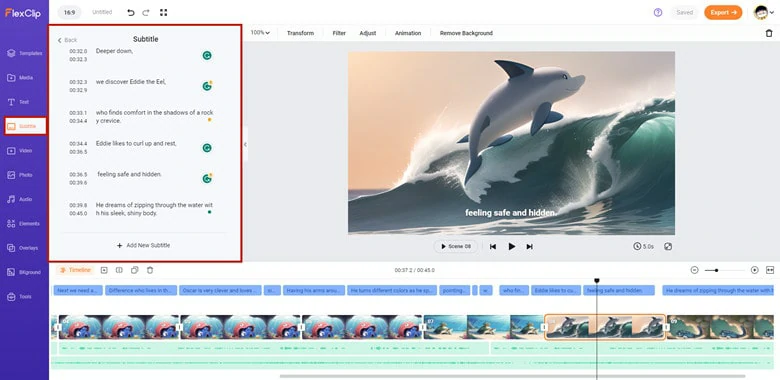Open the Animation tab
Viewport: 780px width, 380px height.
(x=408, y=33)
